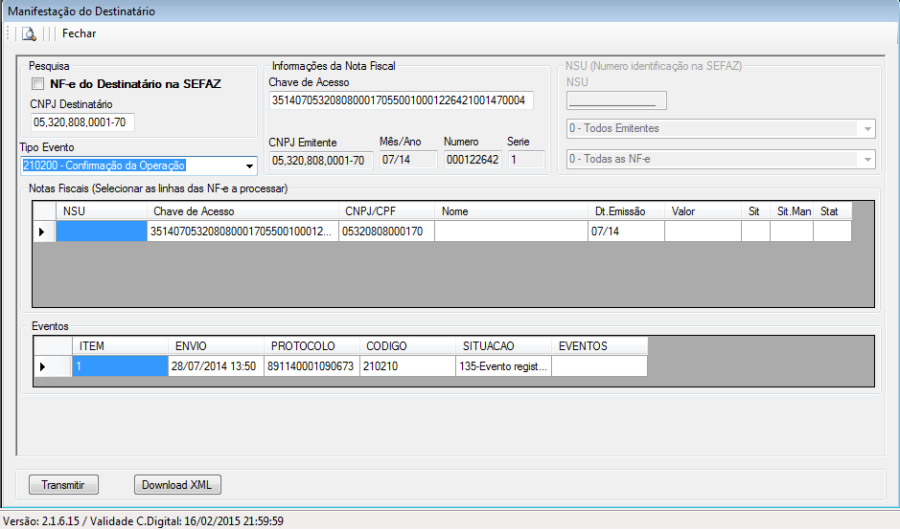Click the search document toolbar icon
The height and width of the screenshot is (530, 900).
tap(29, 34)
